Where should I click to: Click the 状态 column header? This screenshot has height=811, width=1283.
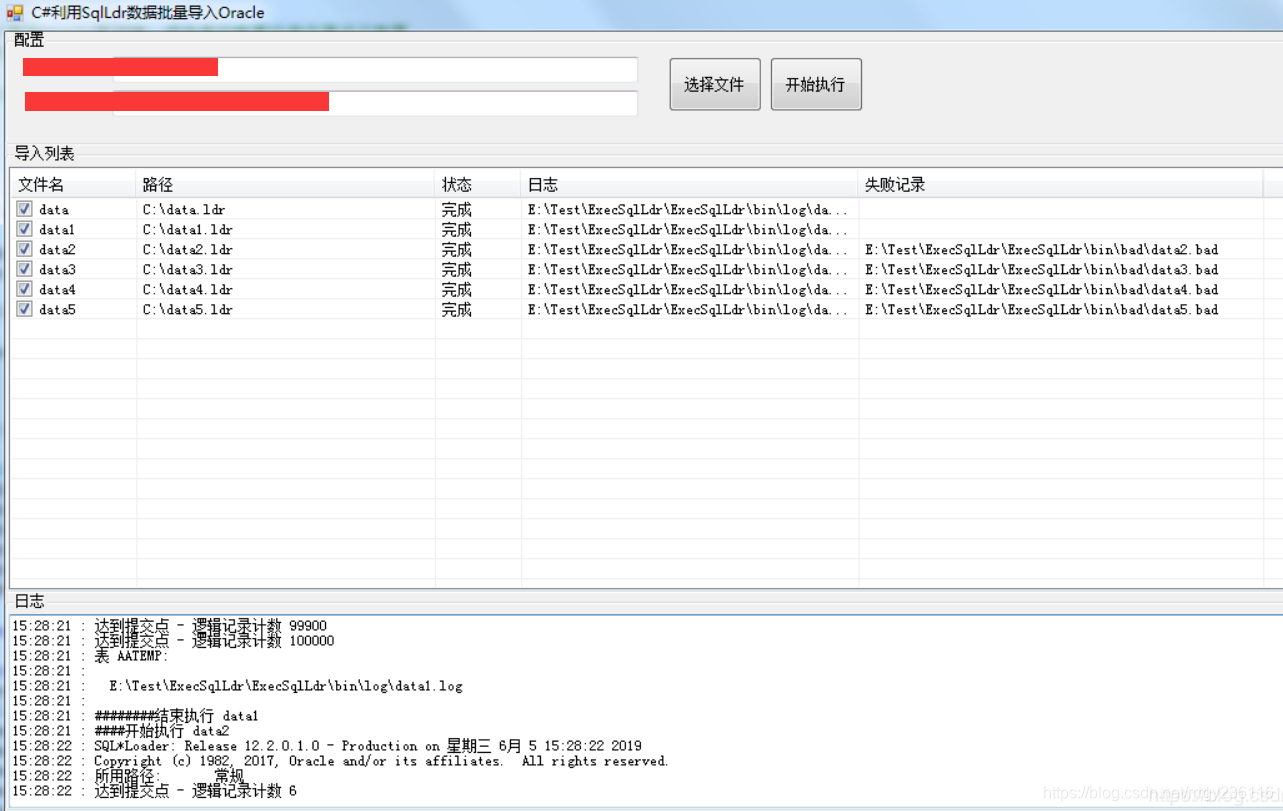478,184
